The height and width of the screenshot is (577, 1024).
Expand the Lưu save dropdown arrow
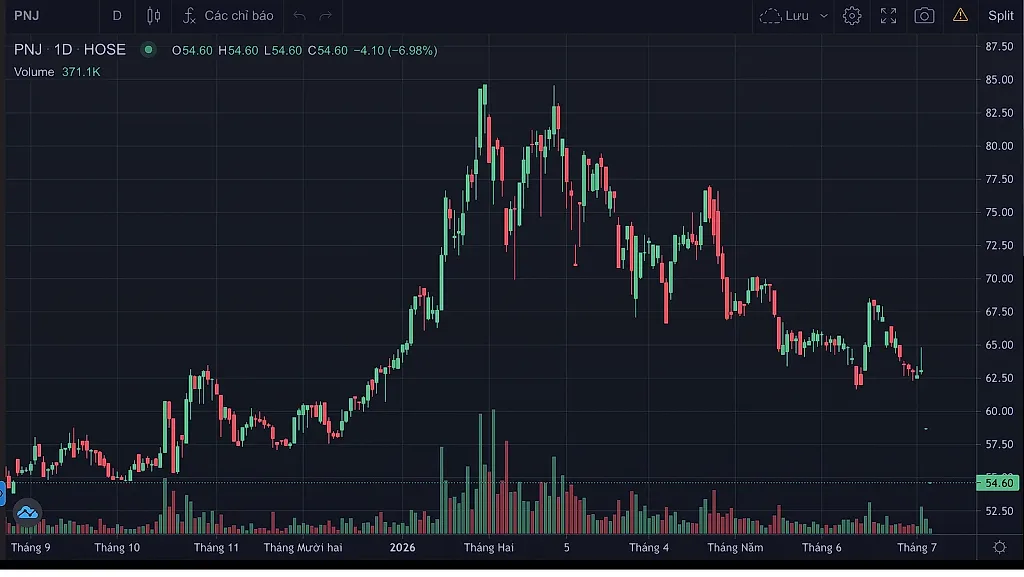click(x=824, y=16)
